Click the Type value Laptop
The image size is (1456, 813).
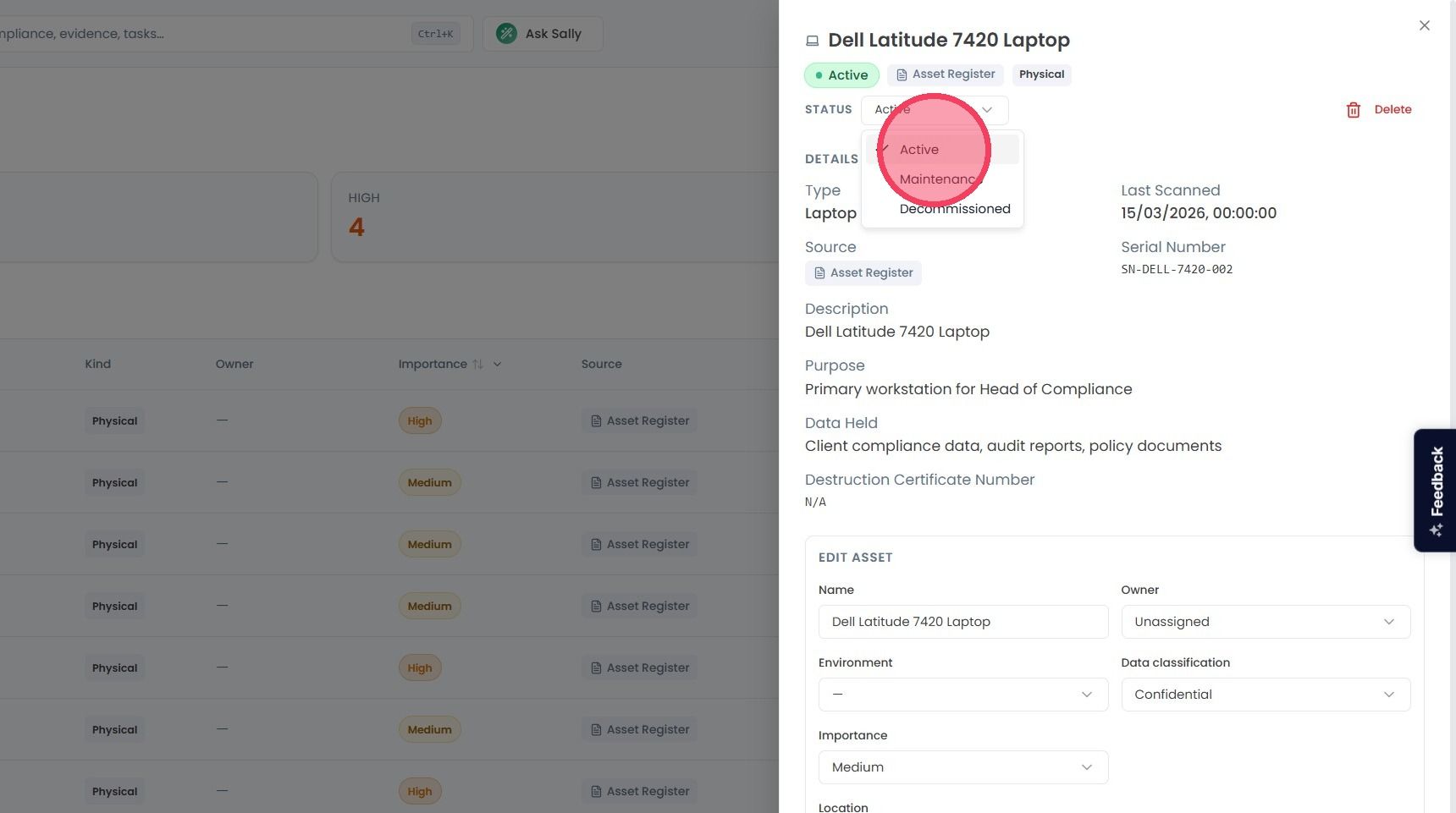pyautogui.click(x=830, y=213)
